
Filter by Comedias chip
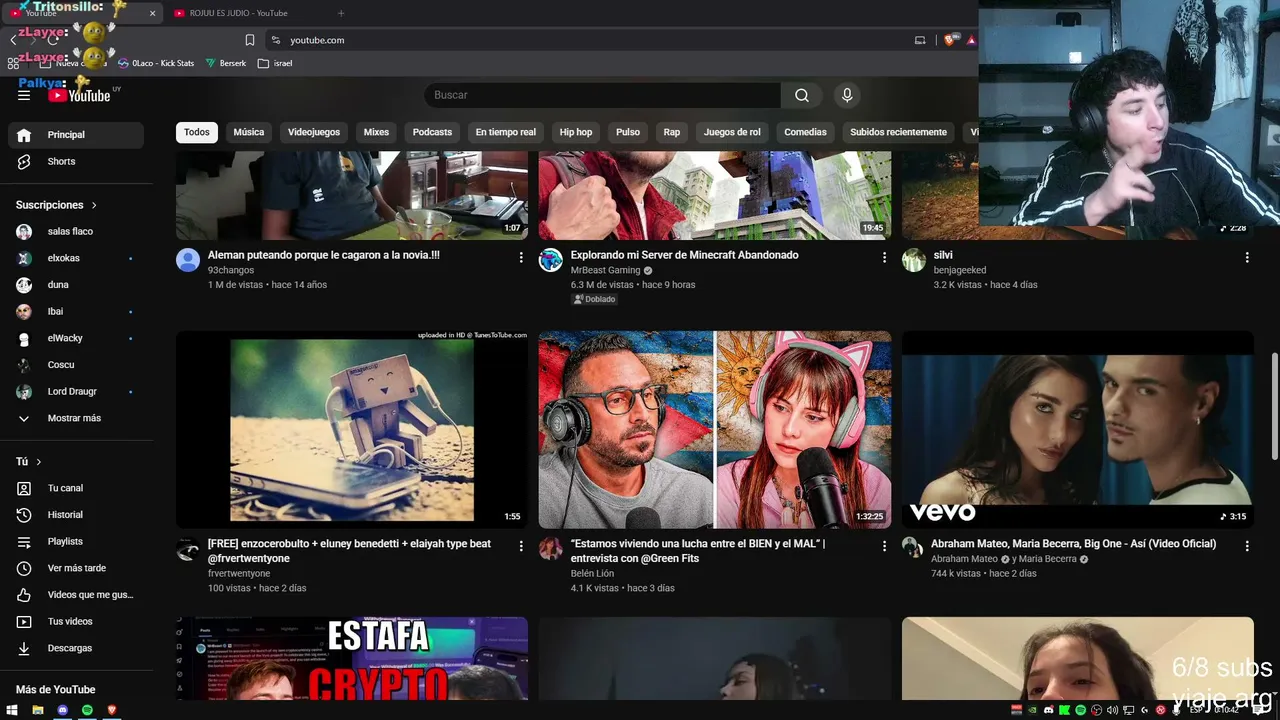805,132
